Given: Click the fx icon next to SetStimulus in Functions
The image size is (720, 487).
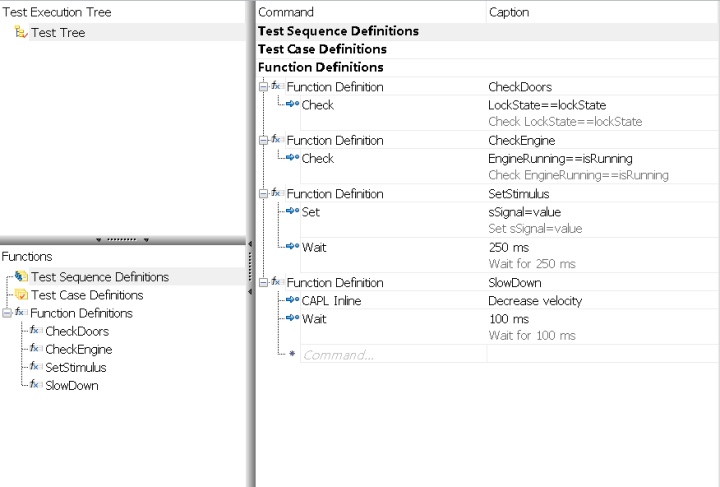Looking at the screenshot, I should (x=36, y=367).
